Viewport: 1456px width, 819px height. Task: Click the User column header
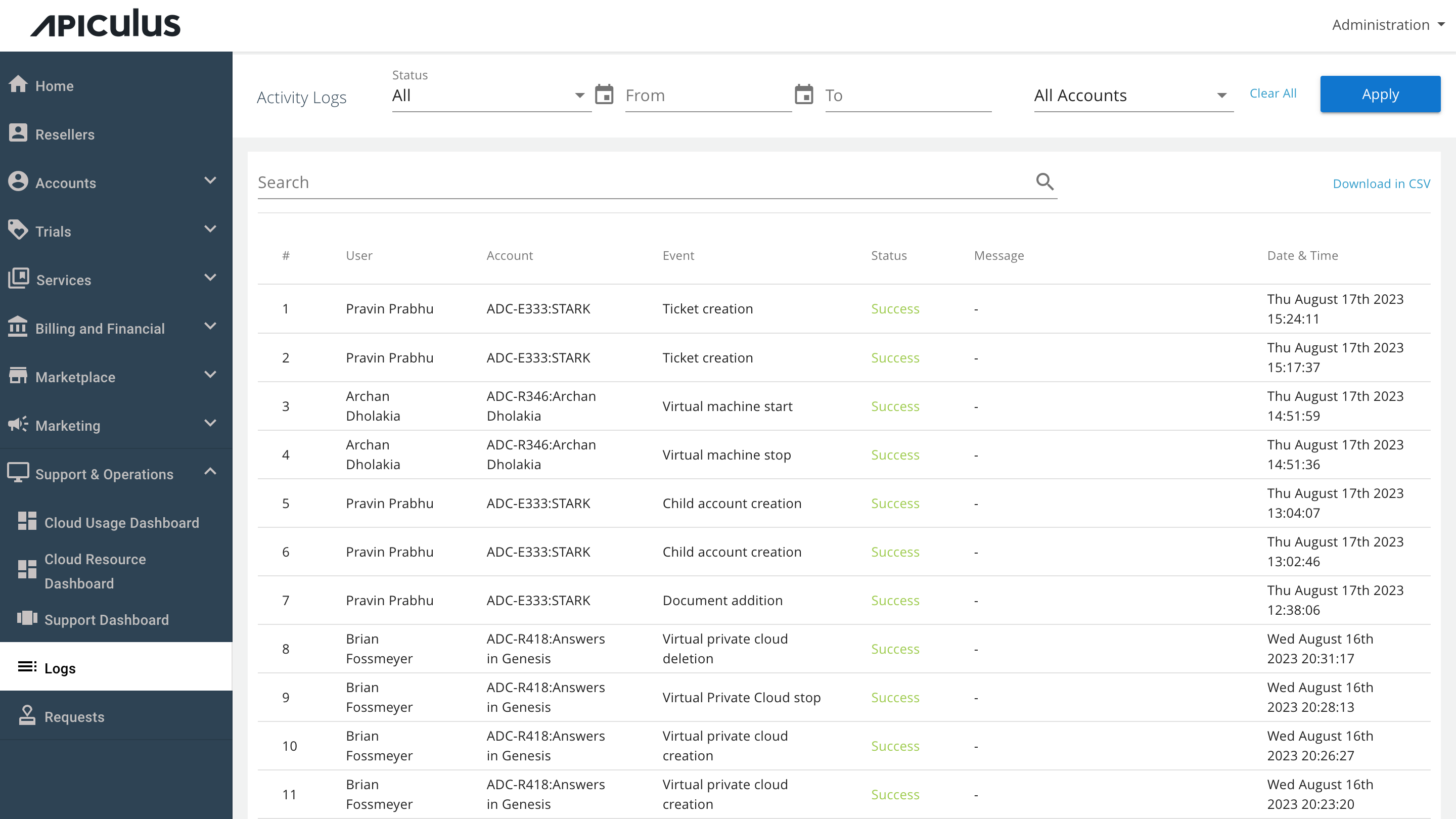pyautogui.click(x=359, y=255)
